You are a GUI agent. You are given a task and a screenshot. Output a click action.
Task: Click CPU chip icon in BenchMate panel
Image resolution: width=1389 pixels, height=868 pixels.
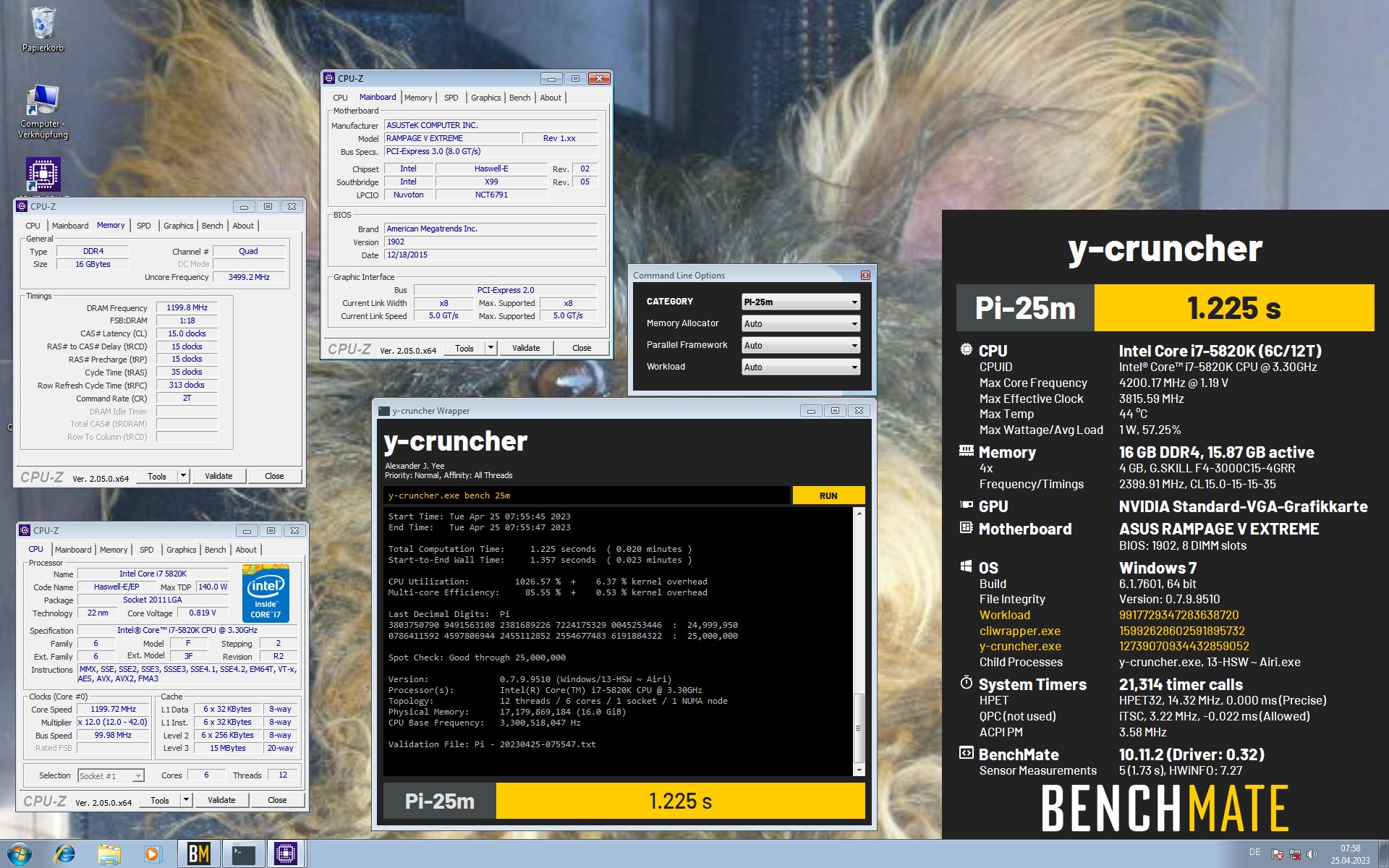tap(966, 349)
